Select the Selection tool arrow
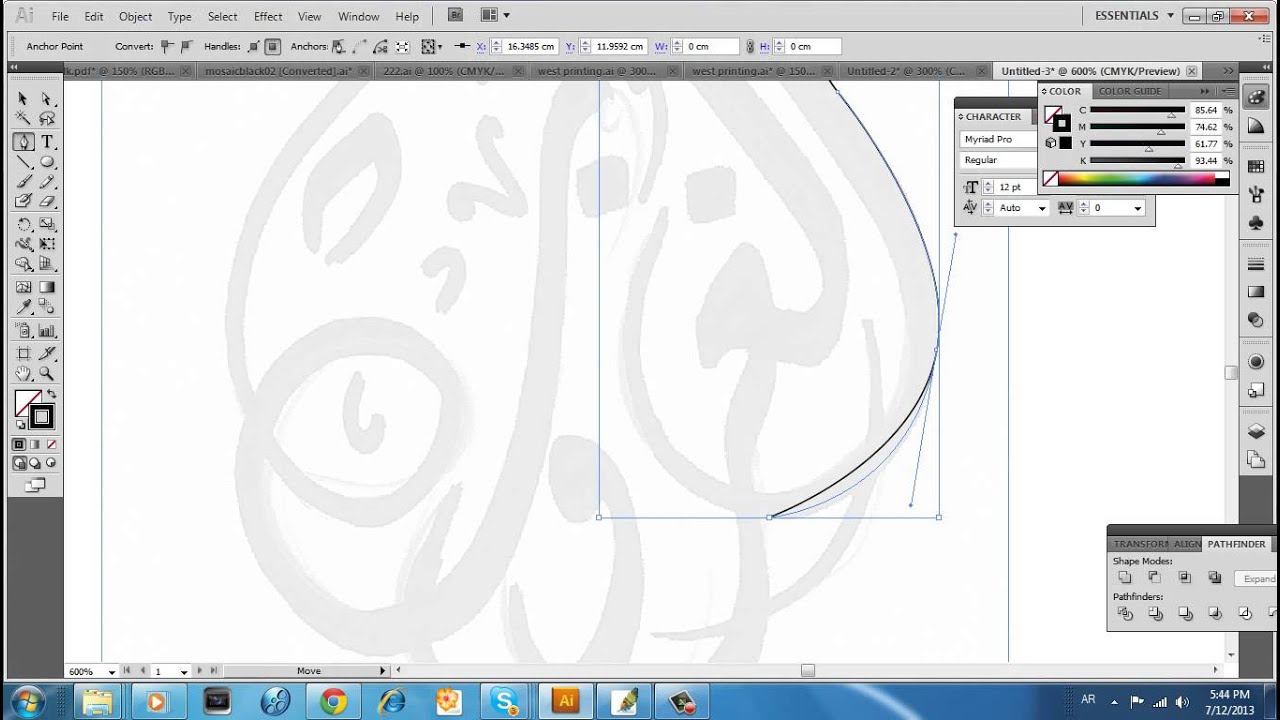This screenshot has height=720, width=1280. (23, 99)
